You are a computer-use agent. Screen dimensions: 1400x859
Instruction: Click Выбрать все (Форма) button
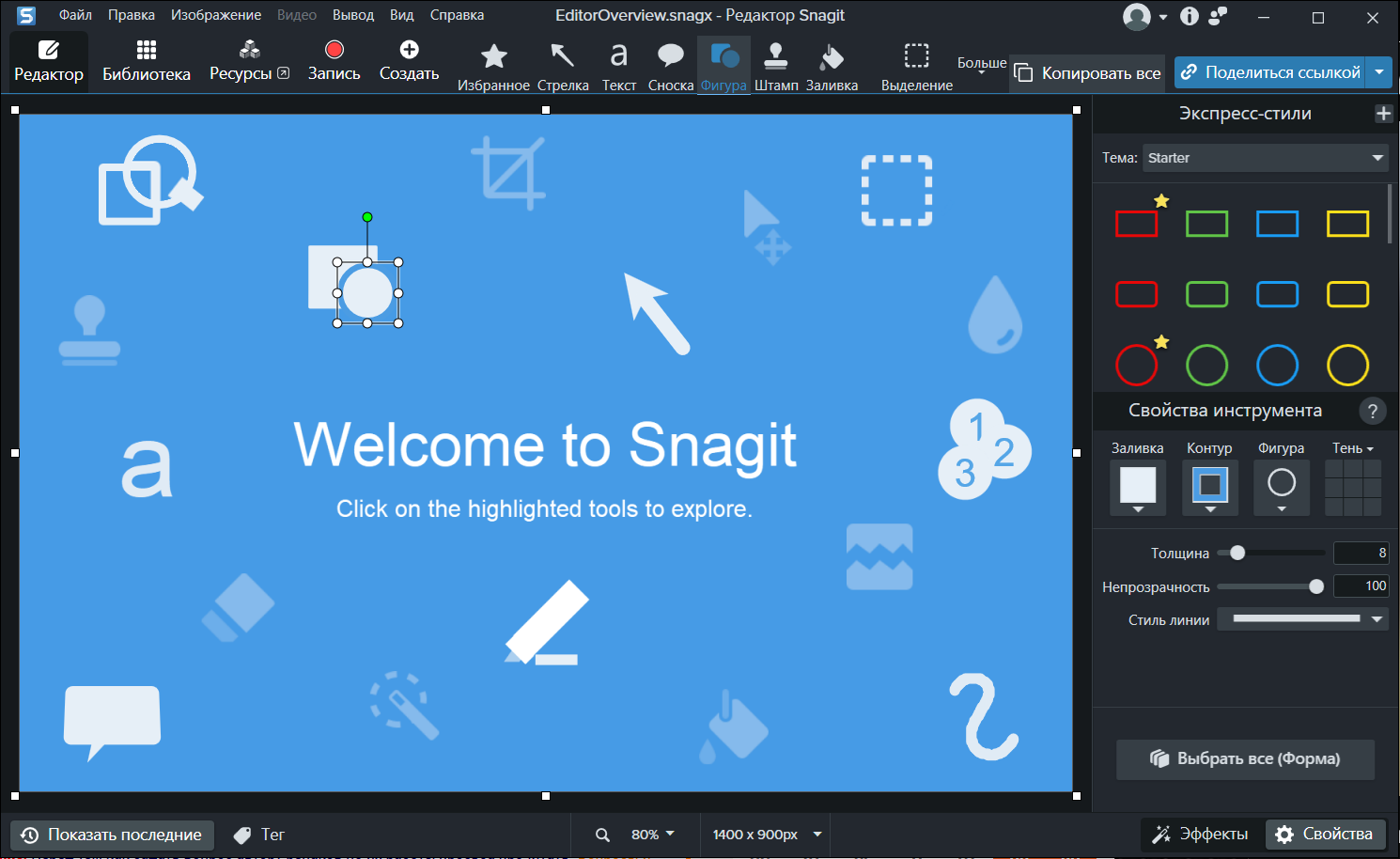pyautogui.click(x=1245, y=759)
